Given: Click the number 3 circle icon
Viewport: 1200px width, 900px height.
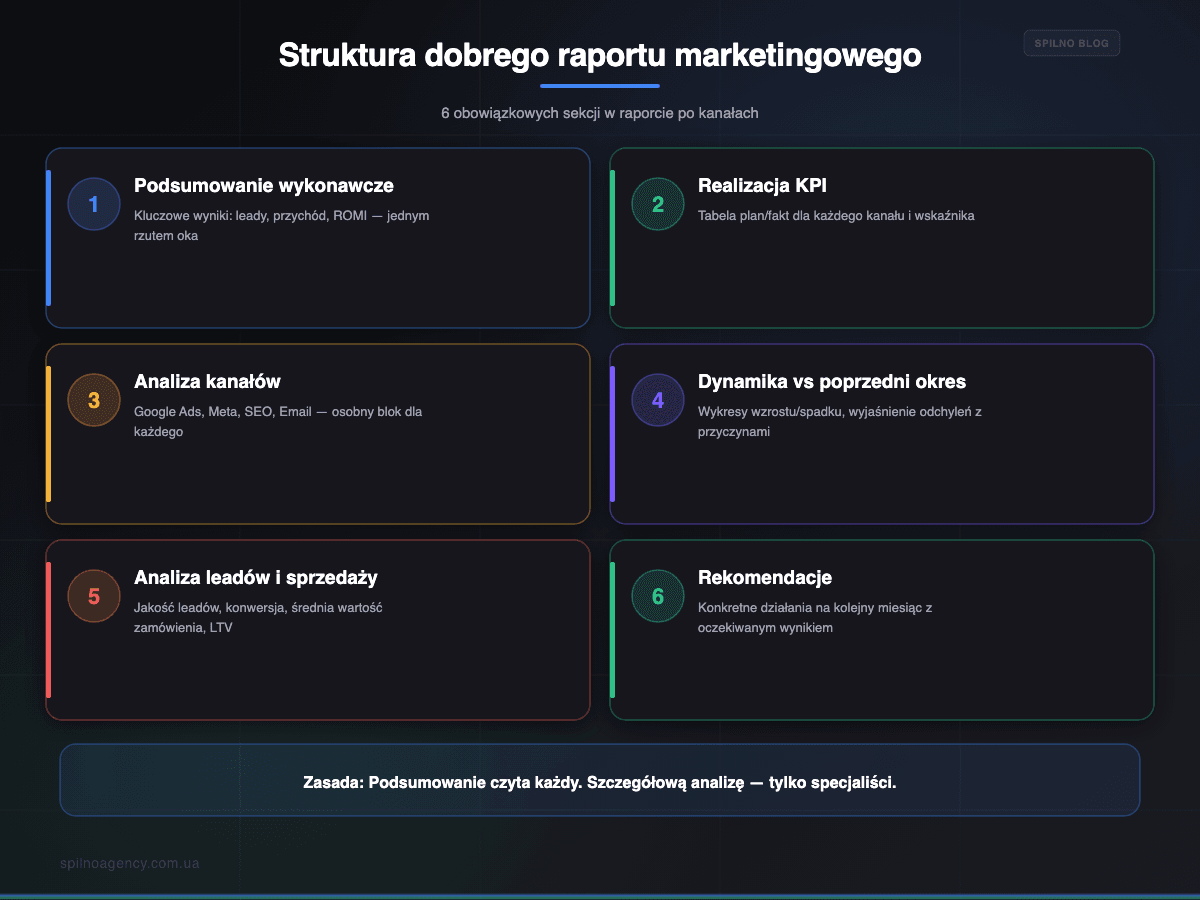Looking at the screenshot, I should (94, 400).
